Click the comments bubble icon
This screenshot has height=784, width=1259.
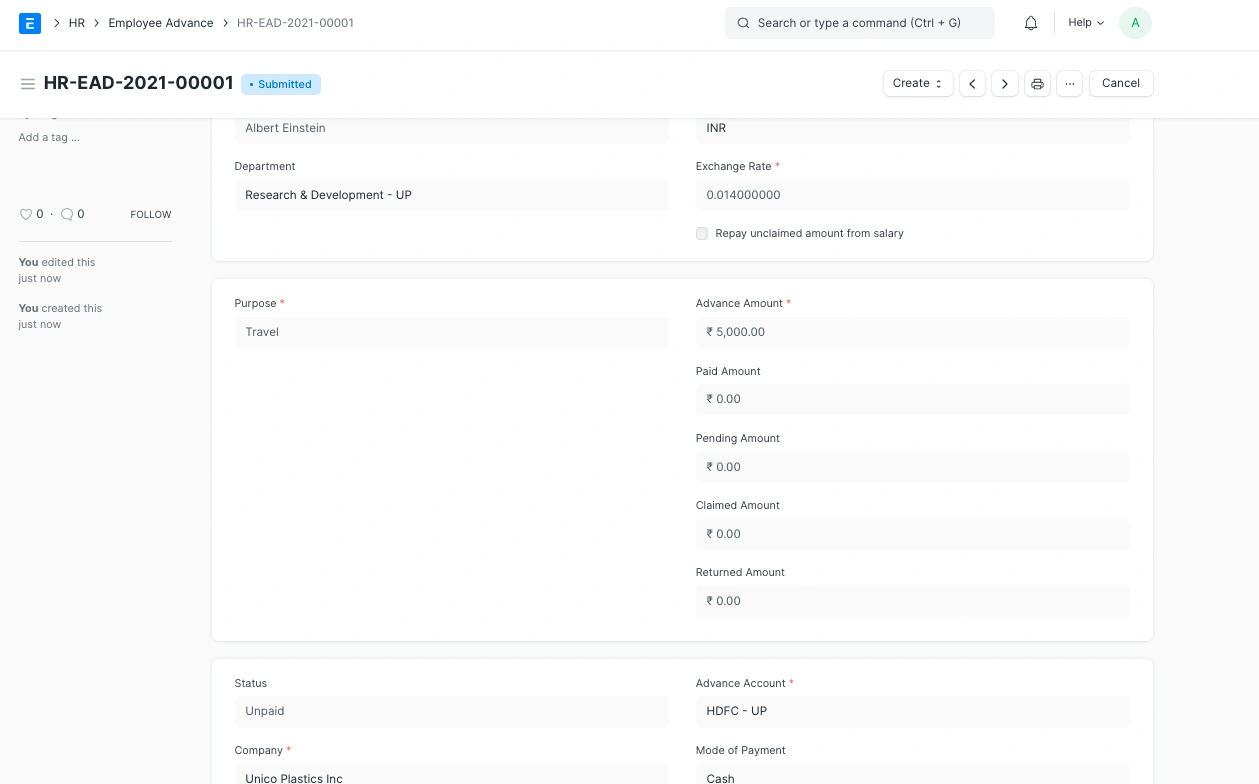click(67, 214)
